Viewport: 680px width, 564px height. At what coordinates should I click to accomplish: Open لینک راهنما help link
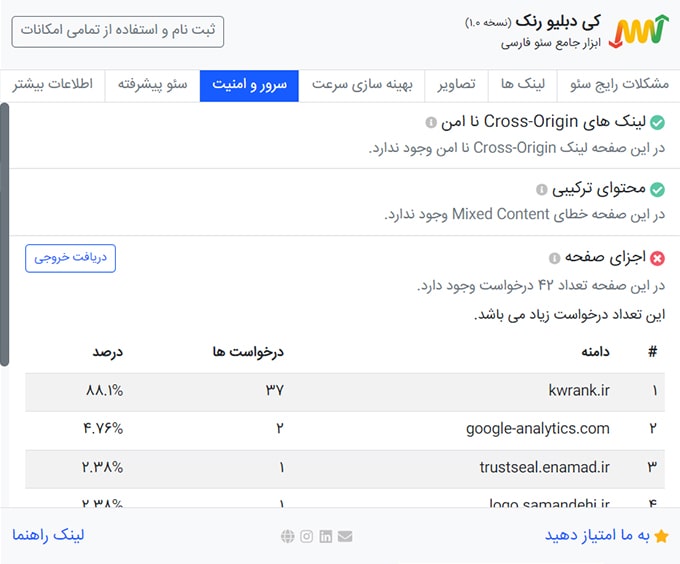pyautogui.click(x=48, y=535)
